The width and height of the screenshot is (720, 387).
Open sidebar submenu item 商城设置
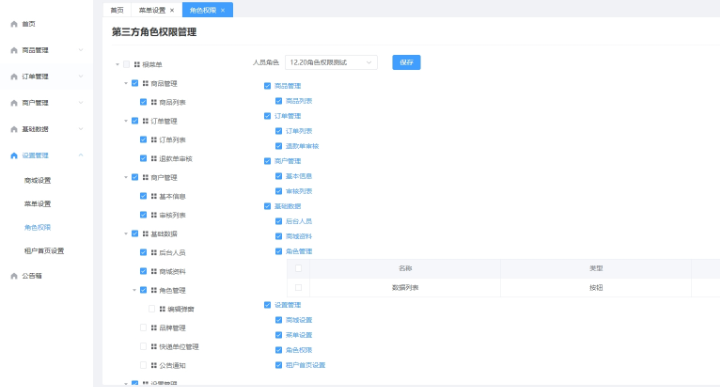click(38, 180)
